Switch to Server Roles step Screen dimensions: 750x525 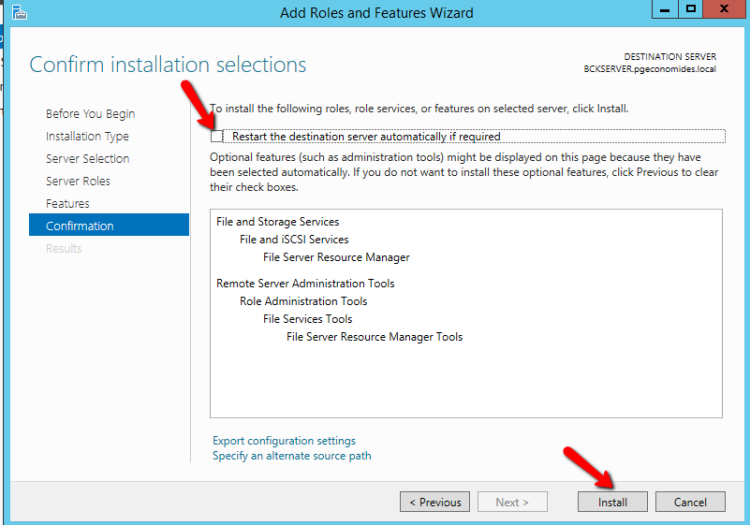[x=78, y=181]
